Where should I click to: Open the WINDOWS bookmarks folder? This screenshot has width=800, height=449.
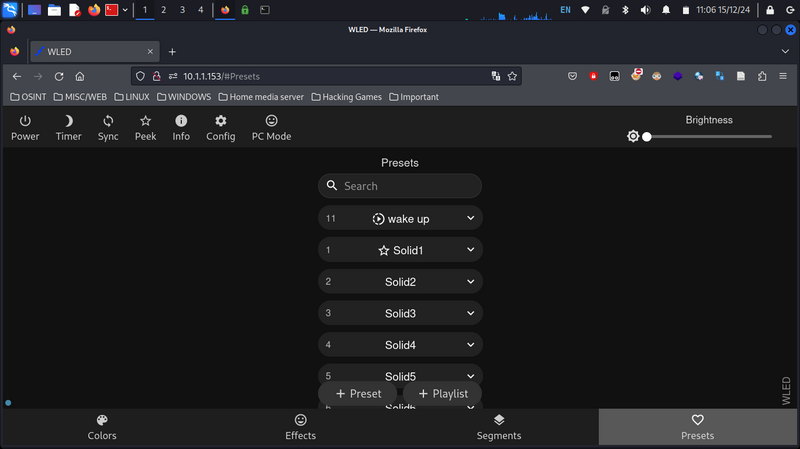(x=184, y=97)
